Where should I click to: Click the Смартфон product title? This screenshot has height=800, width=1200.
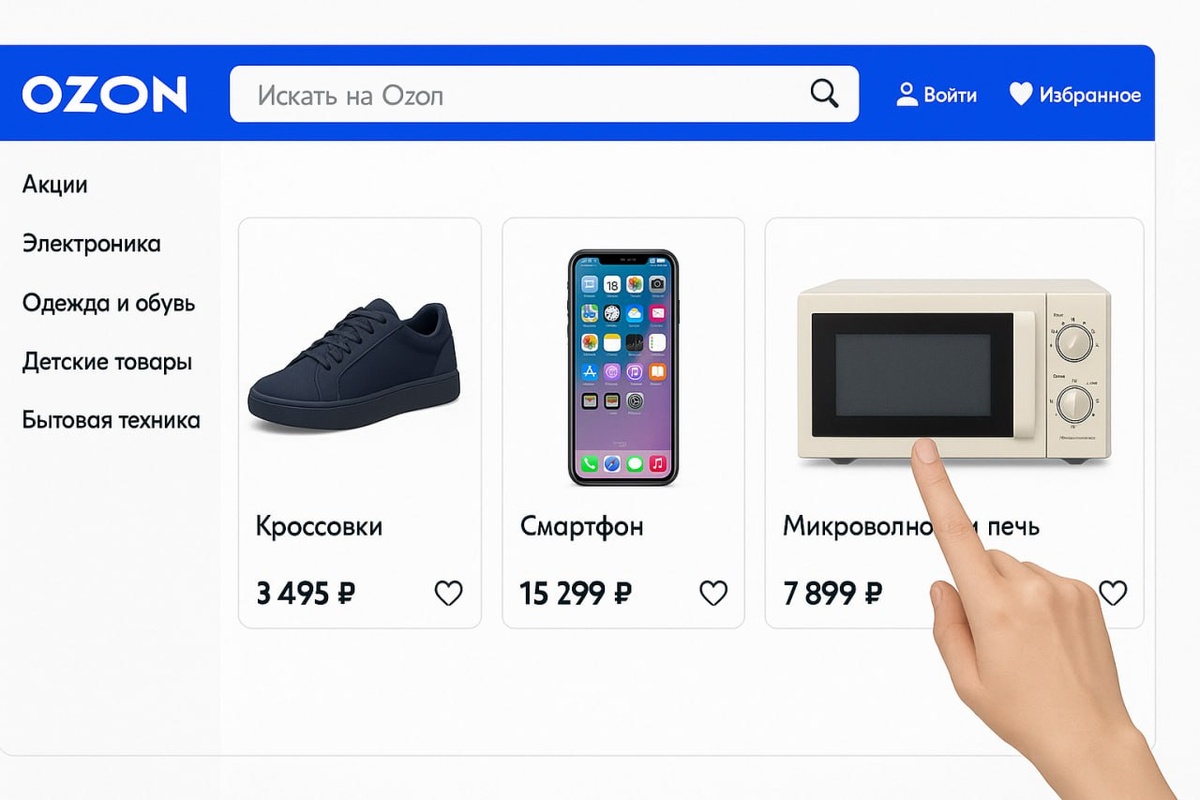582,526
